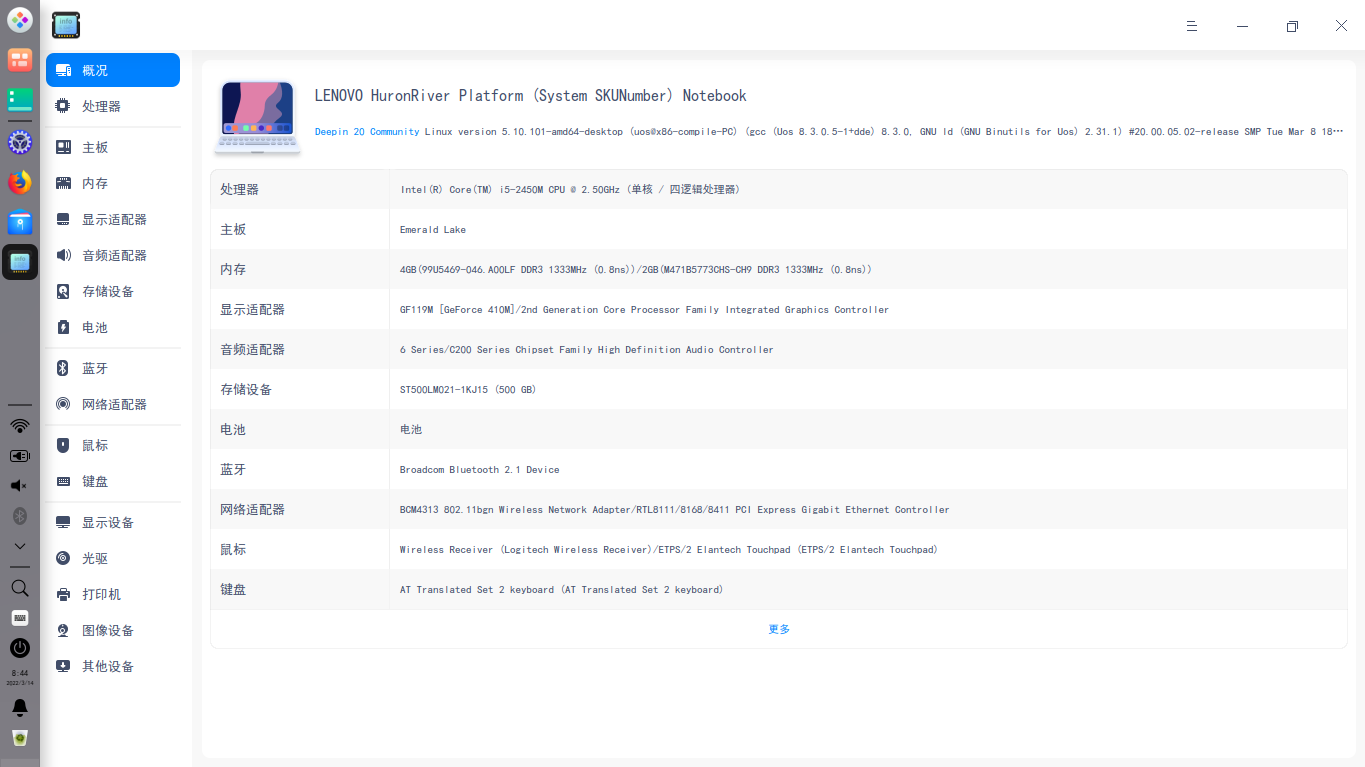
Task: Click the 6 Series/C200 audio controller value
Action: 587,349
